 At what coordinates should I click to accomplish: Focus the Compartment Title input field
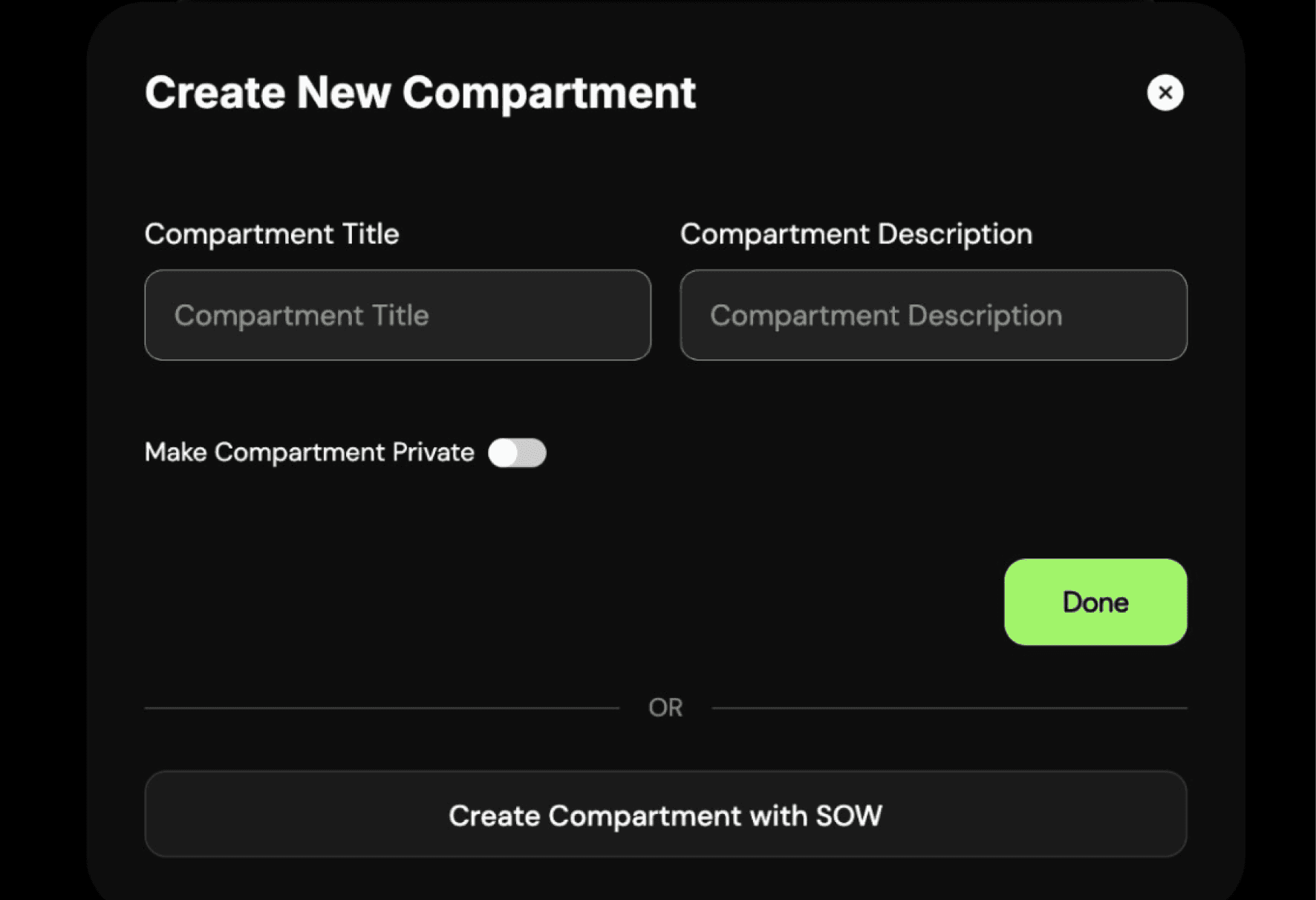click(x=397, y=315)
